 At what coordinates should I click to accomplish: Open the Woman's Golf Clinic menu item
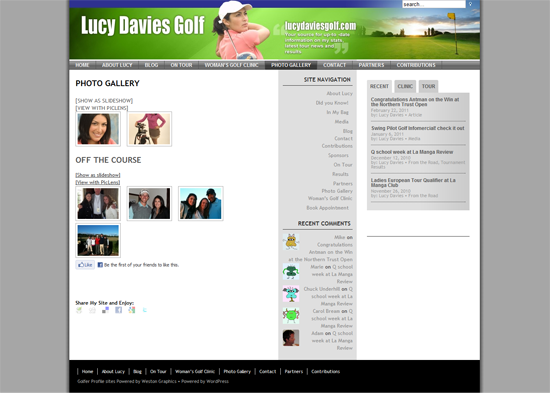pos(232,65)
